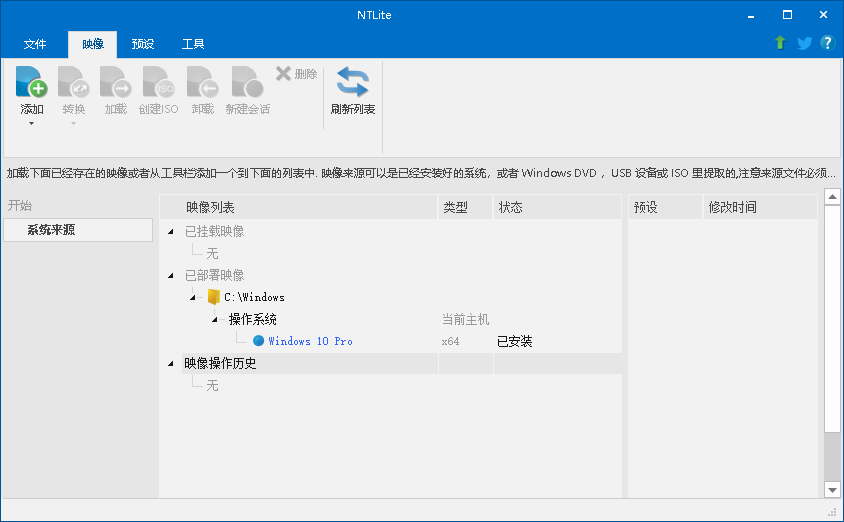Image resolution: width=844 pixels, height=522 pixels.
Task: Click the green update arrow icon
Action: (780, 43)
